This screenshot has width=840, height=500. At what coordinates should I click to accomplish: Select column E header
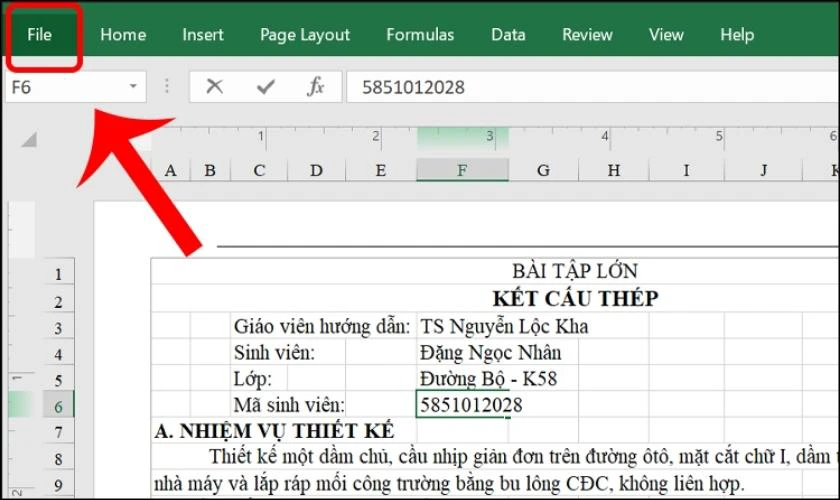point(381,170)
